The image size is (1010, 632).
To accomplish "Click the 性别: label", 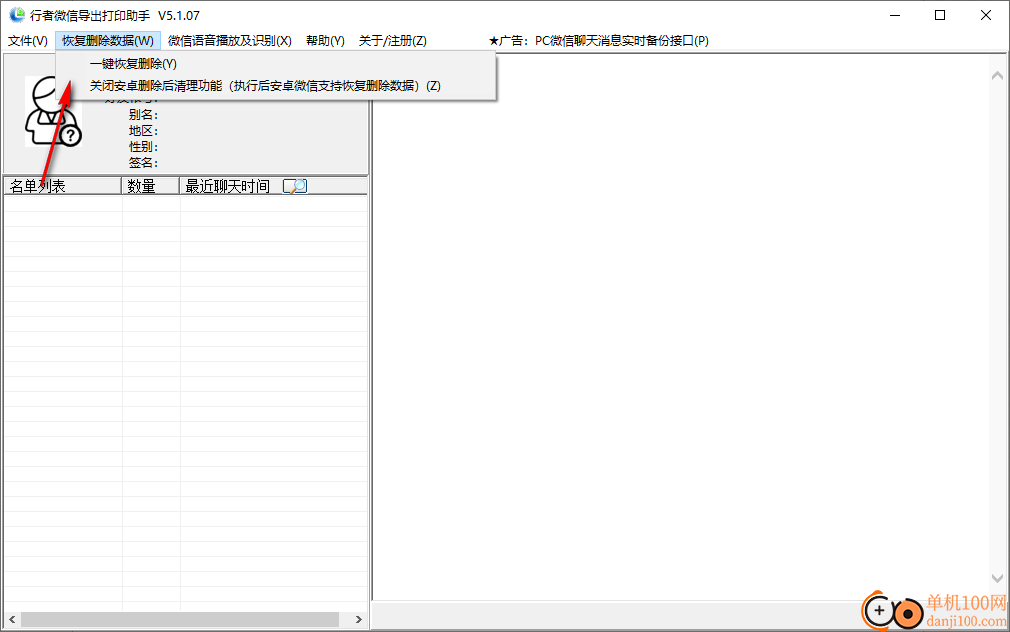I will pyautogui.click(x=143, y=147).
